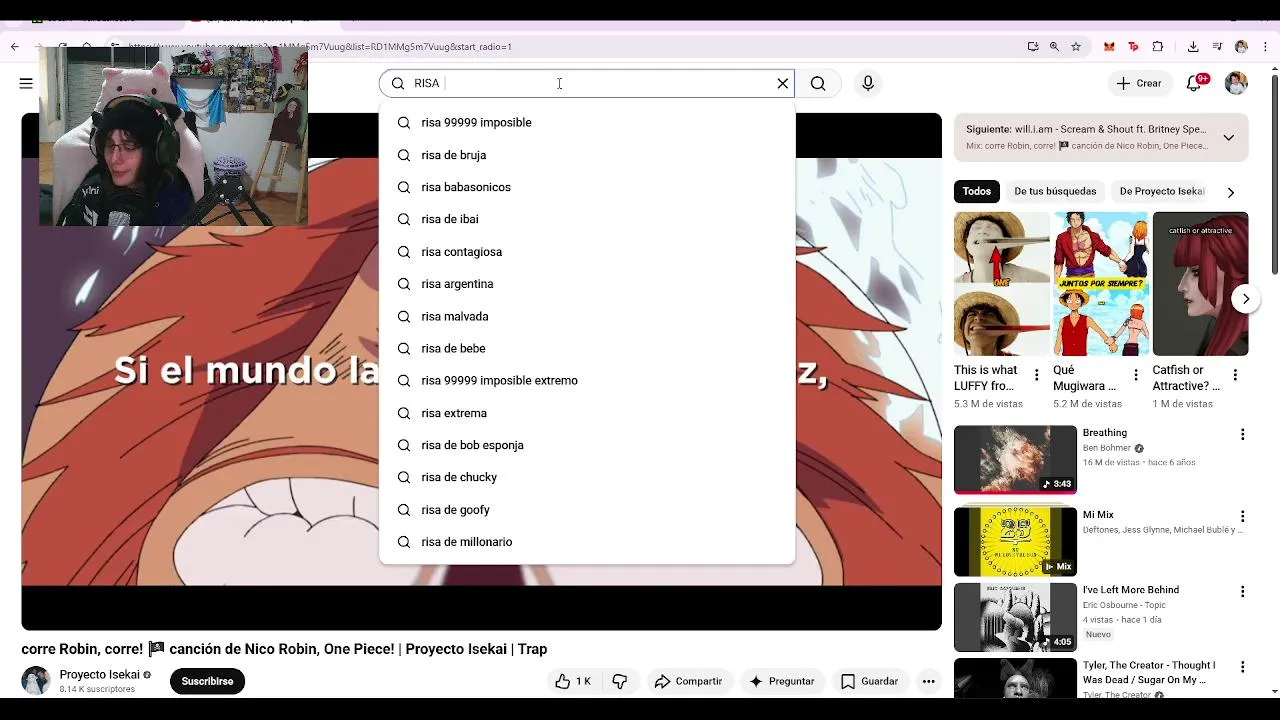Select the "risa de goofy" suggestion
This screenshot has height=720, width=1280.
coord(587,510)
